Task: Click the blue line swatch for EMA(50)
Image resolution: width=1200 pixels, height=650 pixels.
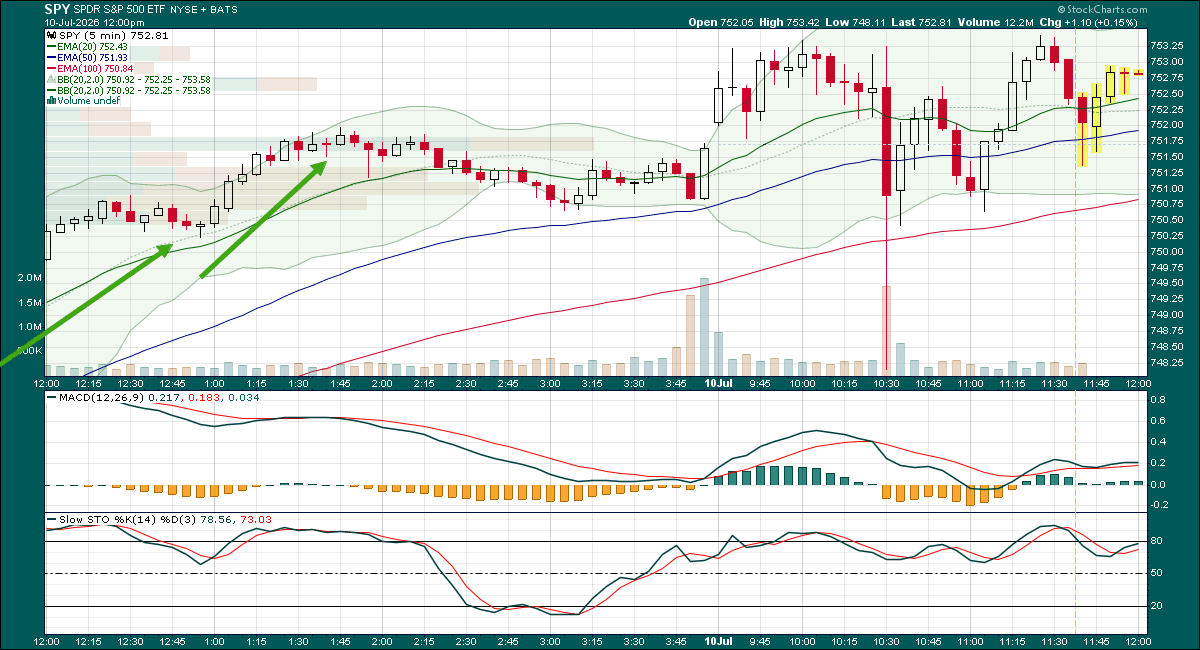Action: 52,57
